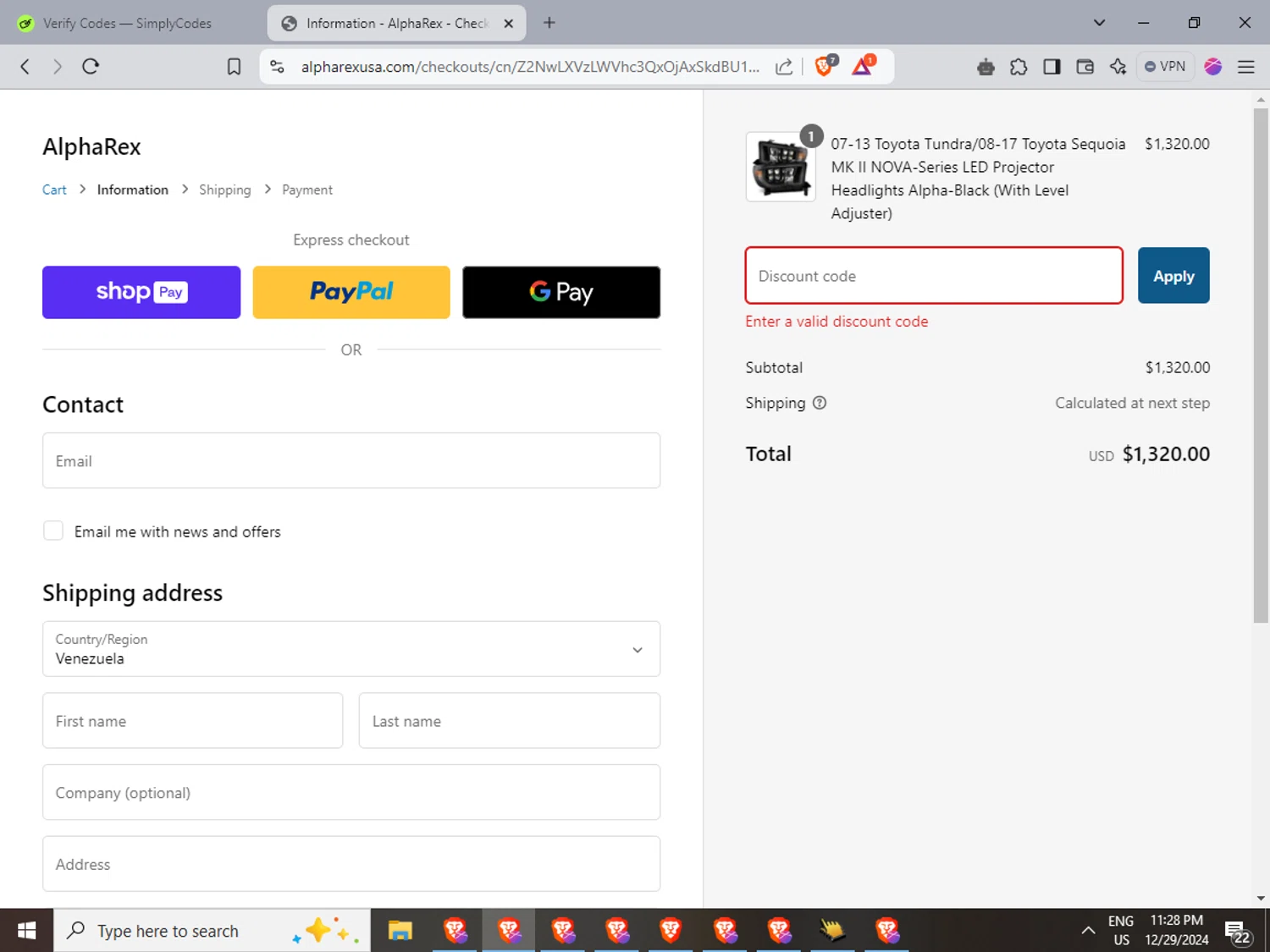Bookmark this page with the bookmark icon

[x=235, y=67]
